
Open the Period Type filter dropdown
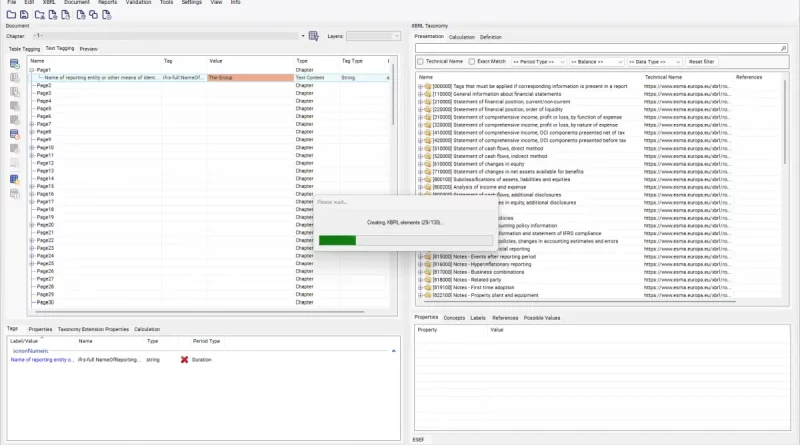[x=538, y=62]
